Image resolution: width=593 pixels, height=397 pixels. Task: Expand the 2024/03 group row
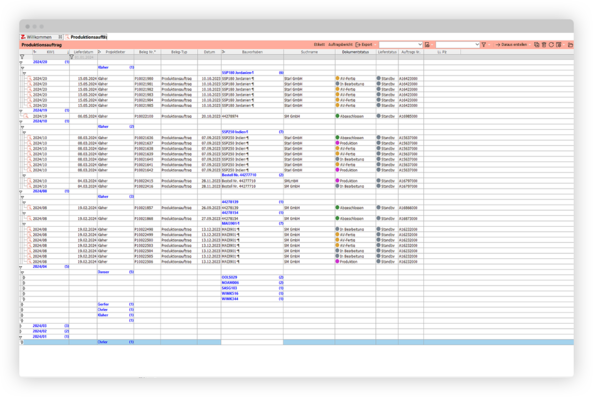(21, 326)
